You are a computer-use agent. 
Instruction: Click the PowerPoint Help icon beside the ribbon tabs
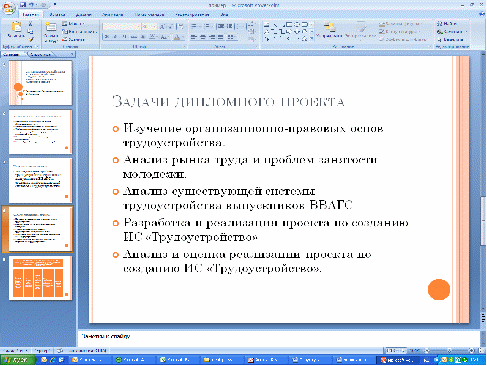click(481, 14)
